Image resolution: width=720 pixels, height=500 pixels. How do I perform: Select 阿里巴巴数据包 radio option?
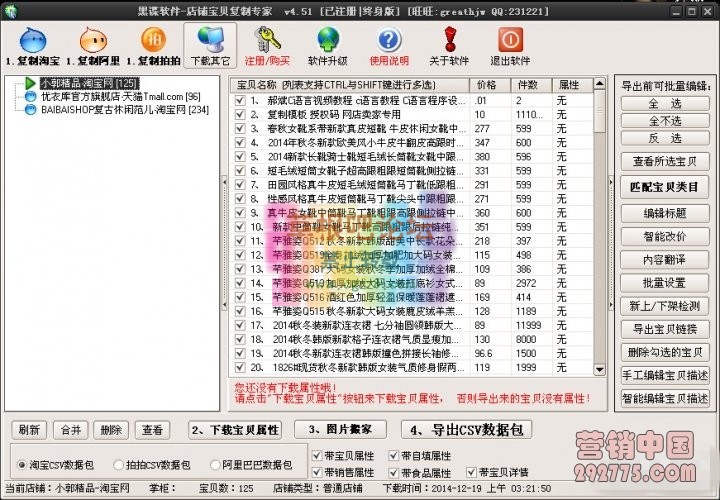click(214, 465)
